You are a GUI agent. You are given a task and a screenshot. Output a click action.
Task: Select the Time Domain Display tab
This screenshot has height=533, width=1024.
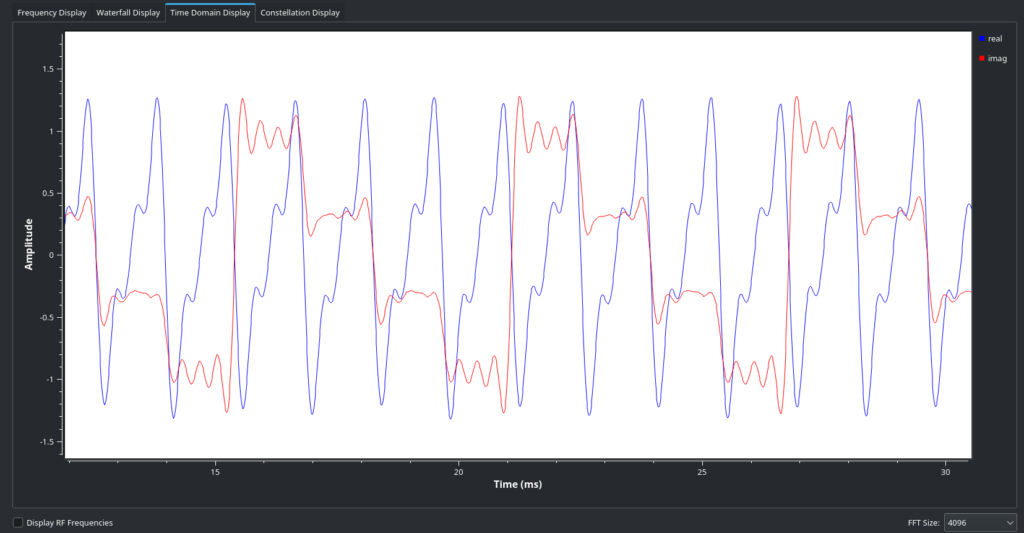pos(210,13)
